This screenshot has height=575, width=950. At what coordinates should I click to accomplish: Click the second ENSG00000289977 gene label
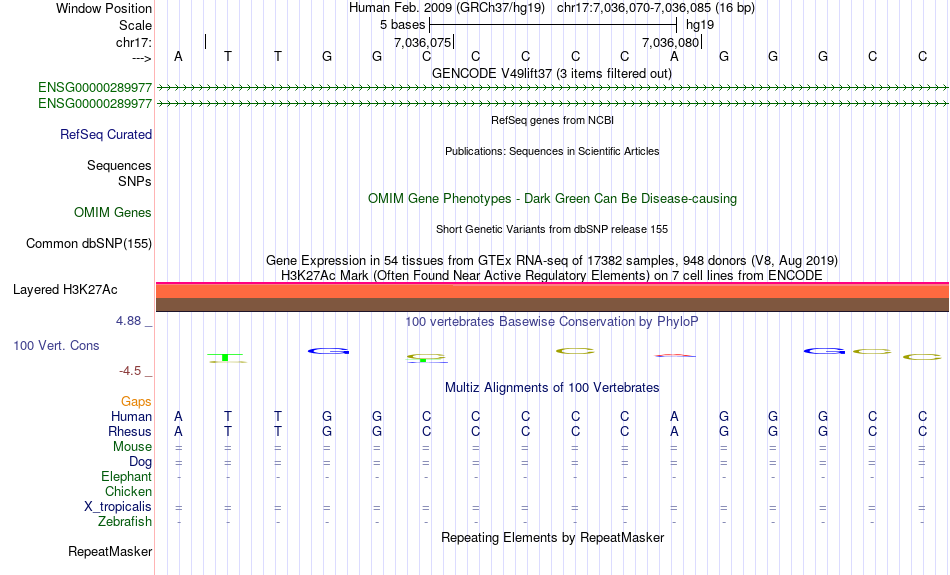[x=95, y=104]
